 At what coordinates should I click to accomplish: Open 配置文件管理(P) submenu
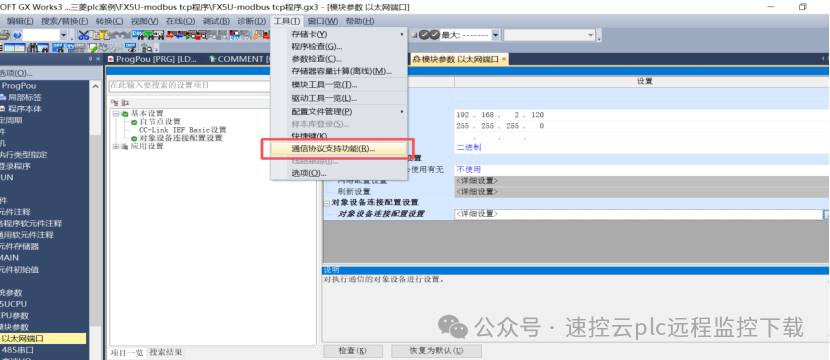coord(339,112)
